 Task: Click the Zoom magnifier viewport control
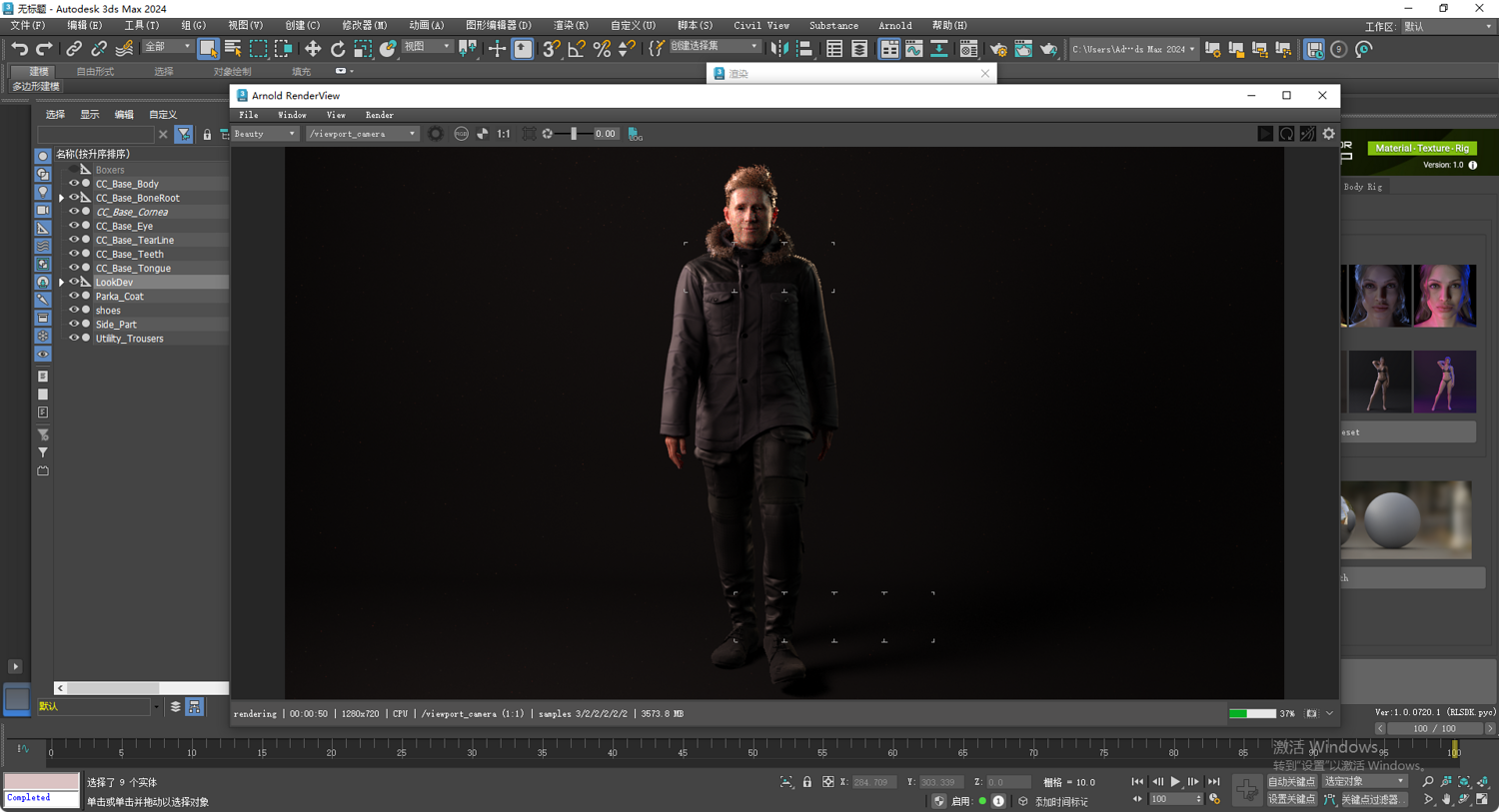click(1428, 782)
